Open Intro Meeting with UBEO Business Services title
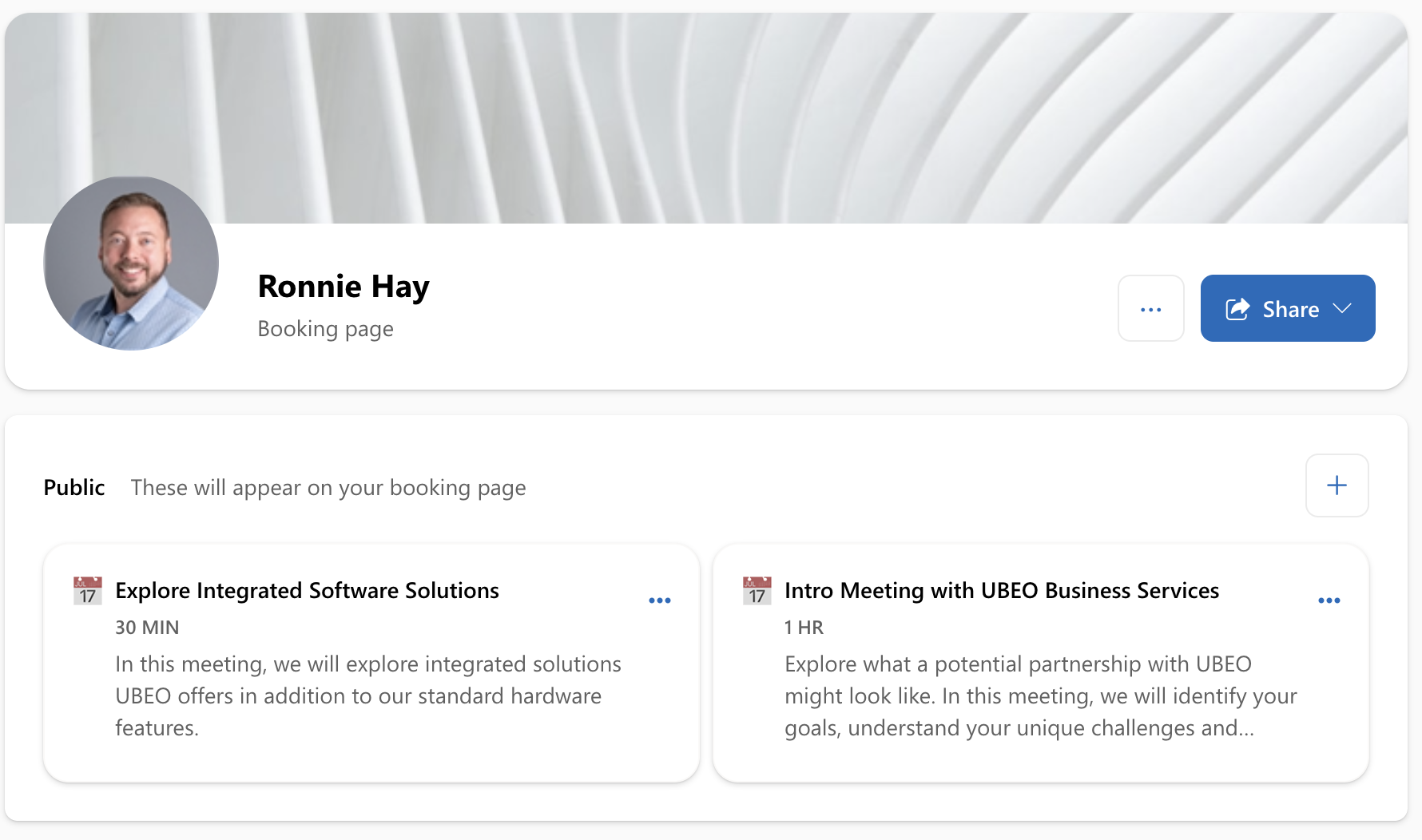 [1002, 591]
